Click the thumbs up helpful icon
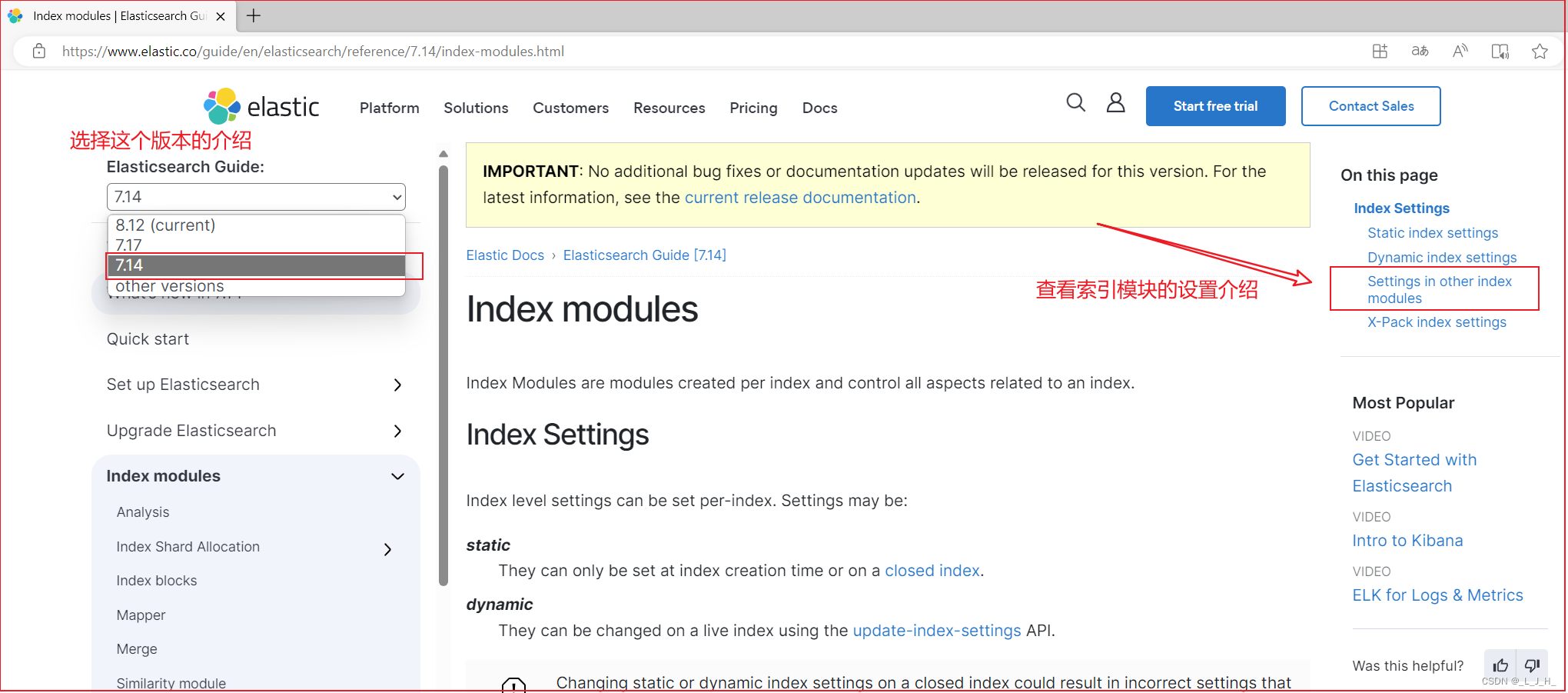This screenshot has width=1568, height=693. click(1500, 665)
